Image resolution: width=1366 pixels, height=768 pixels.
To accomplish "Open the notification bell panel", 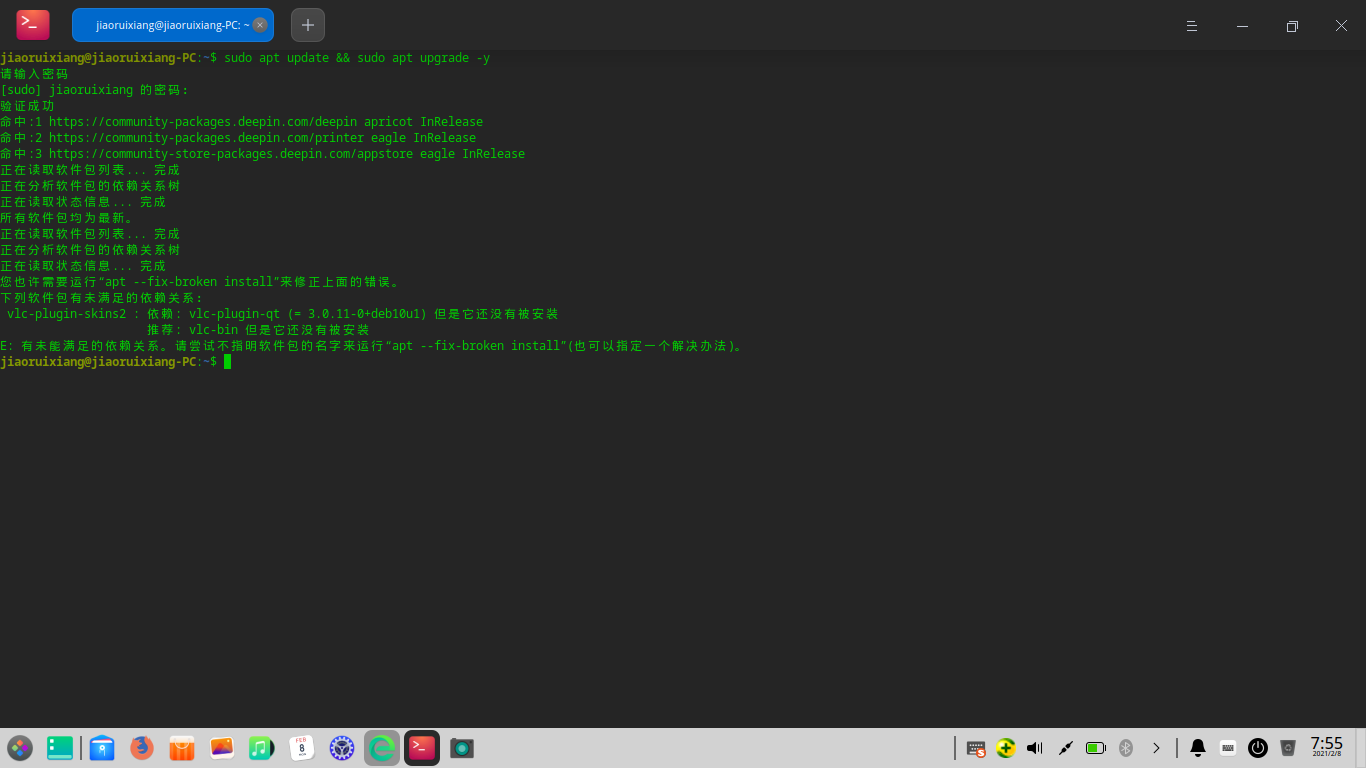I will [x=1197, y=748].
